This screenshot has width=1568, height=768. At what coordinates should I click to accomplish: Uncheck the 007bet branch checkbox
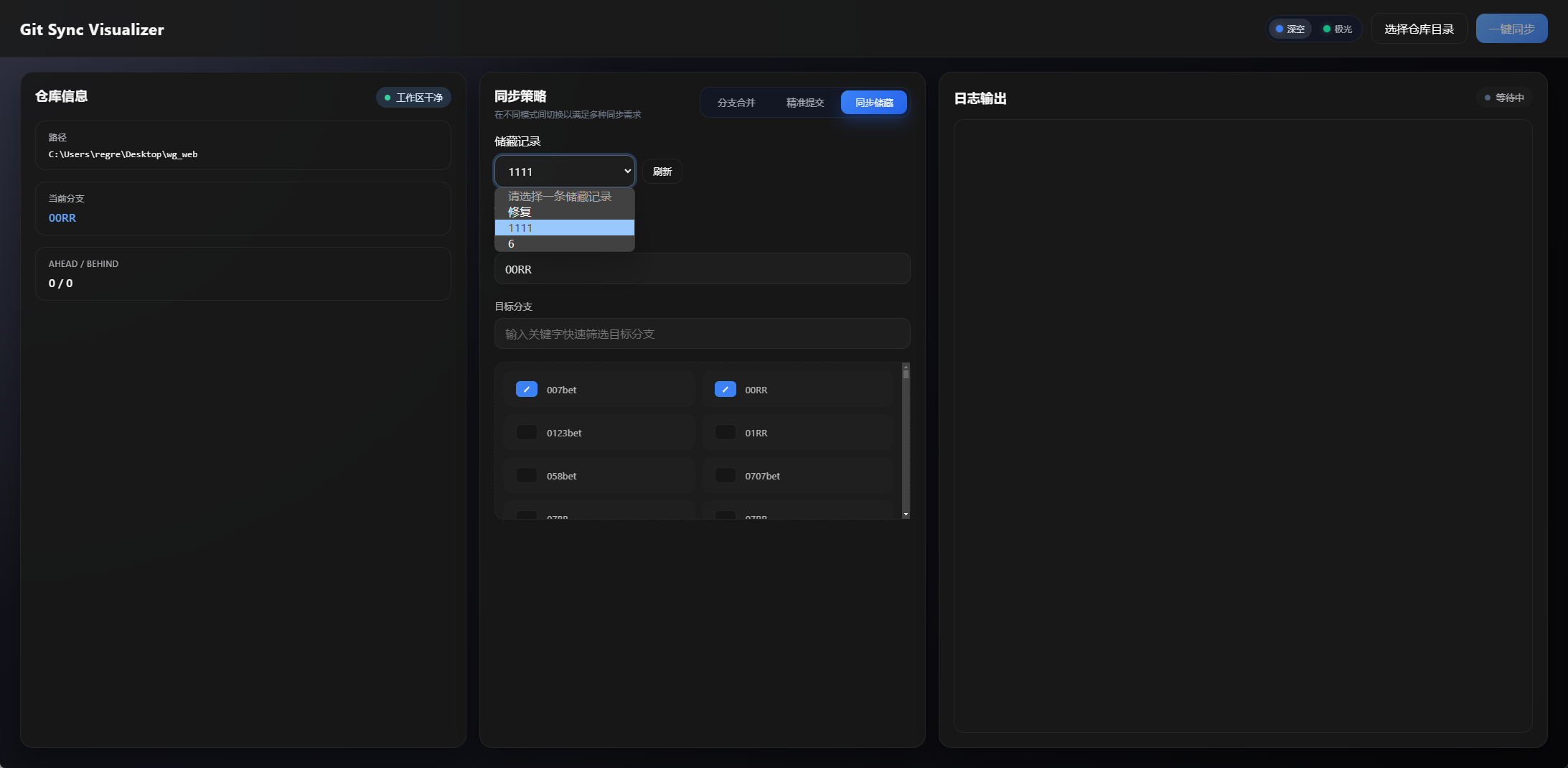[x=527, y=389]
